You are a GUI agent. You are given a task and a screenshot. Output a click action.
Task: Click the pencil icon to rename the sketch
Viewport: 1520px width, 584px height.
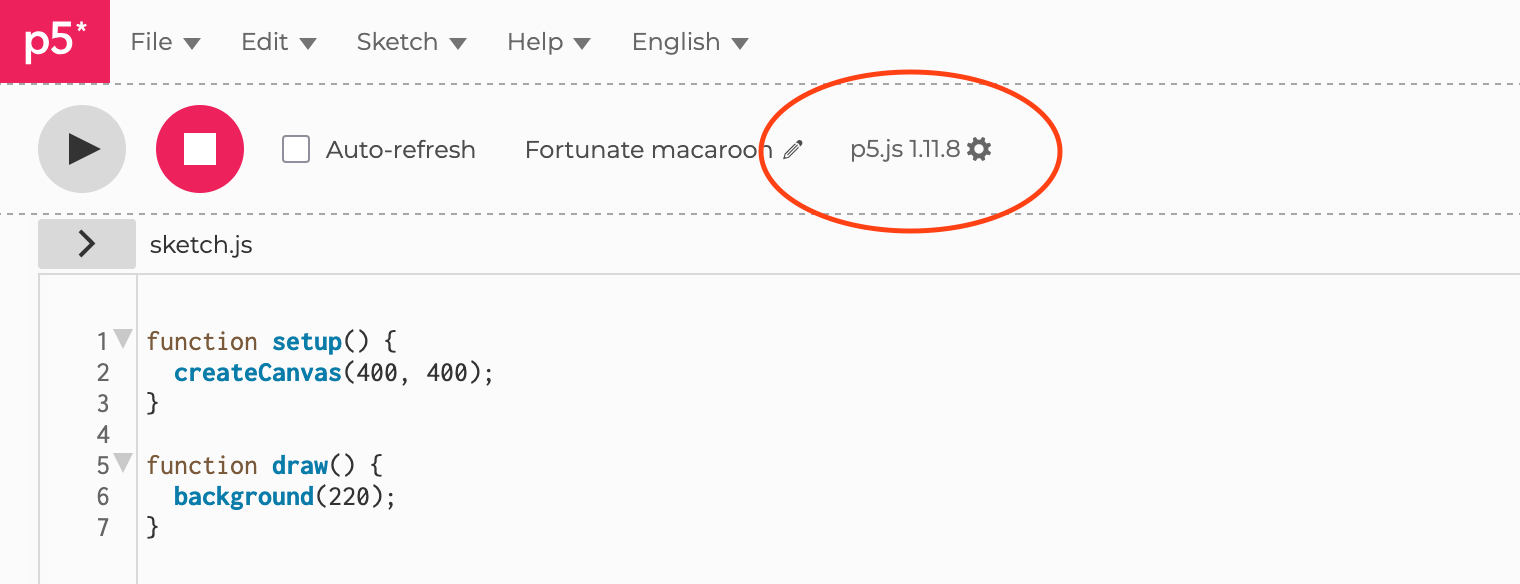[793, 149]
